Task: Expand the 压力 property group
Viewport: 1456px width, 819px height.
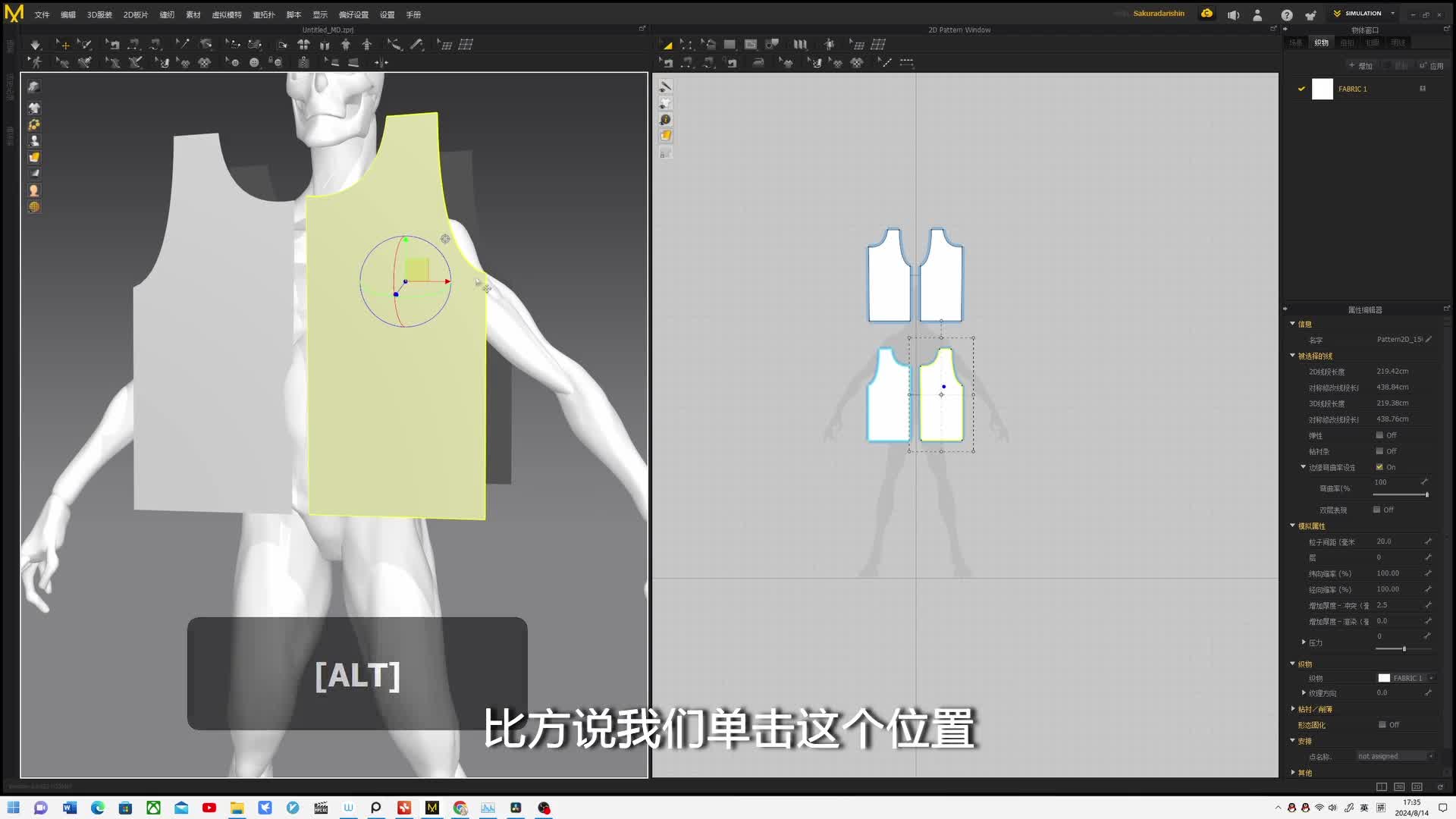Action: coord(1304,642)
